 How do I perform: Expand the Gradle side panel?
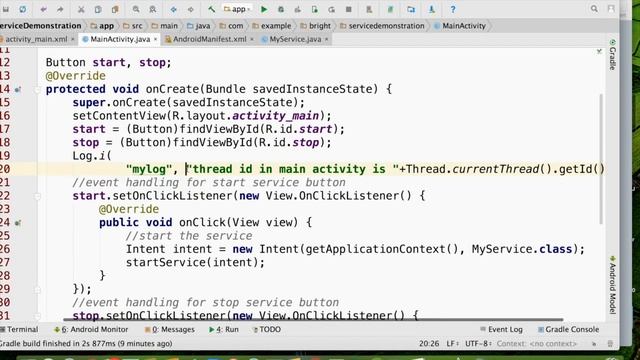point(613,55)
